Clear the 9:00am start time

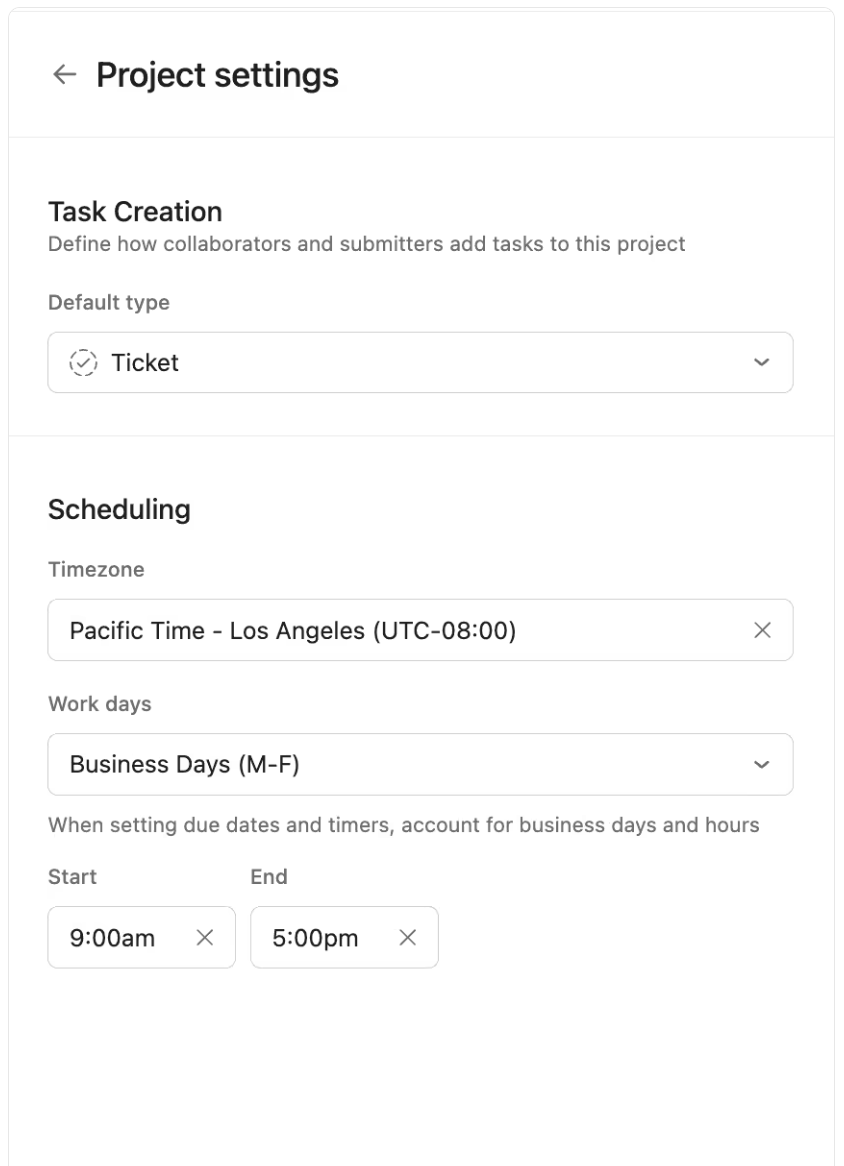pyautogui.click(x=205, y=937)
